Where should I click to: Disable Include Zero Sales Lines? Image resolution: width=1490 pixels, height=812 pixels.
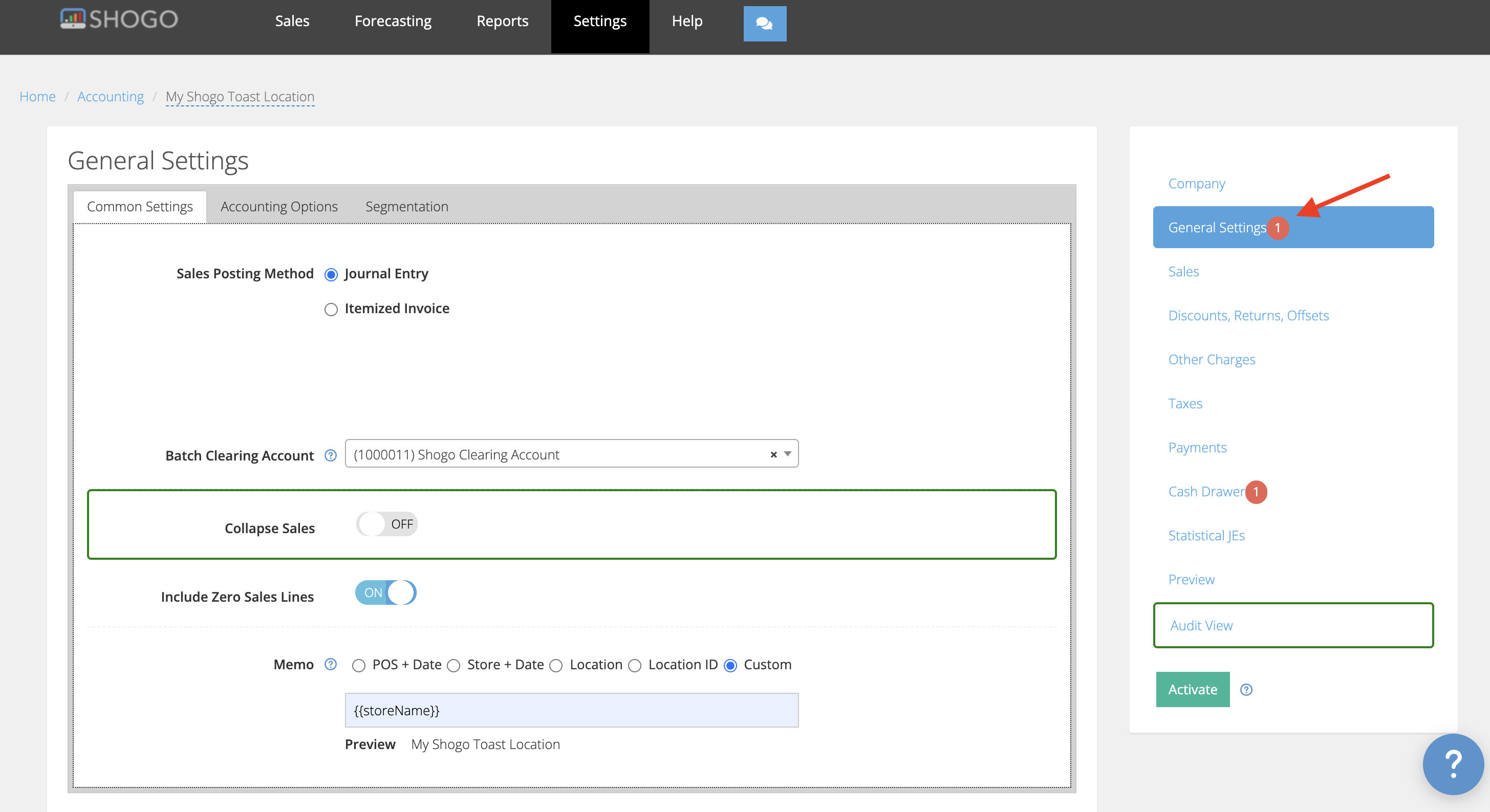(385, 592)
